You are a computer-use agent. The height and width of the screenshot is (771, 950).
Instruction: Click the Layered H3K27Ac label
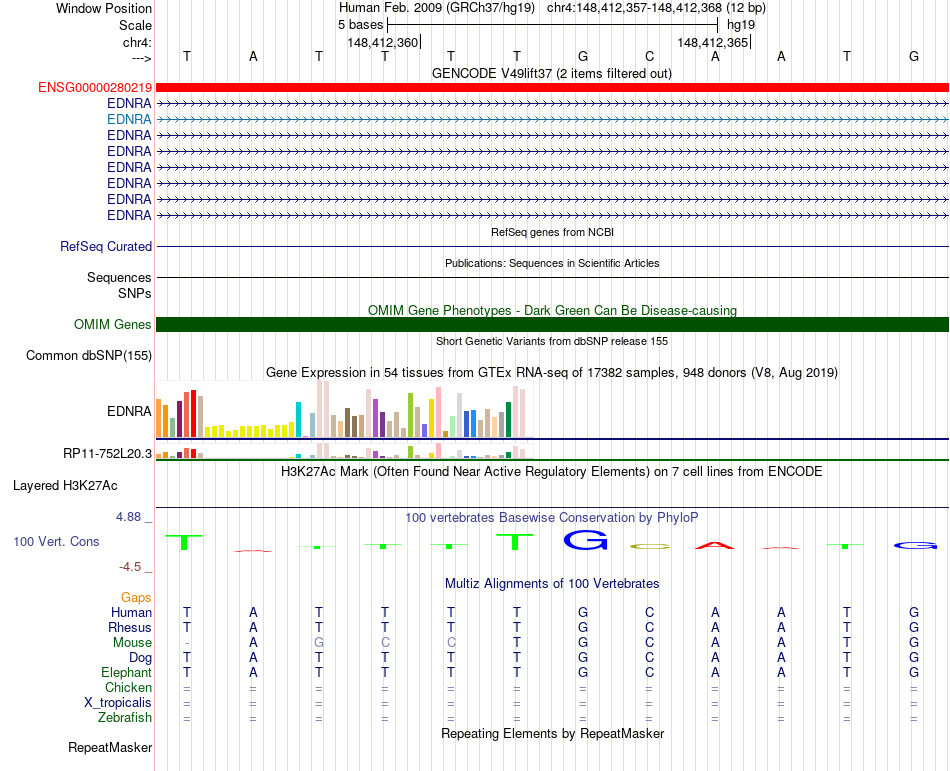(65, 486)
